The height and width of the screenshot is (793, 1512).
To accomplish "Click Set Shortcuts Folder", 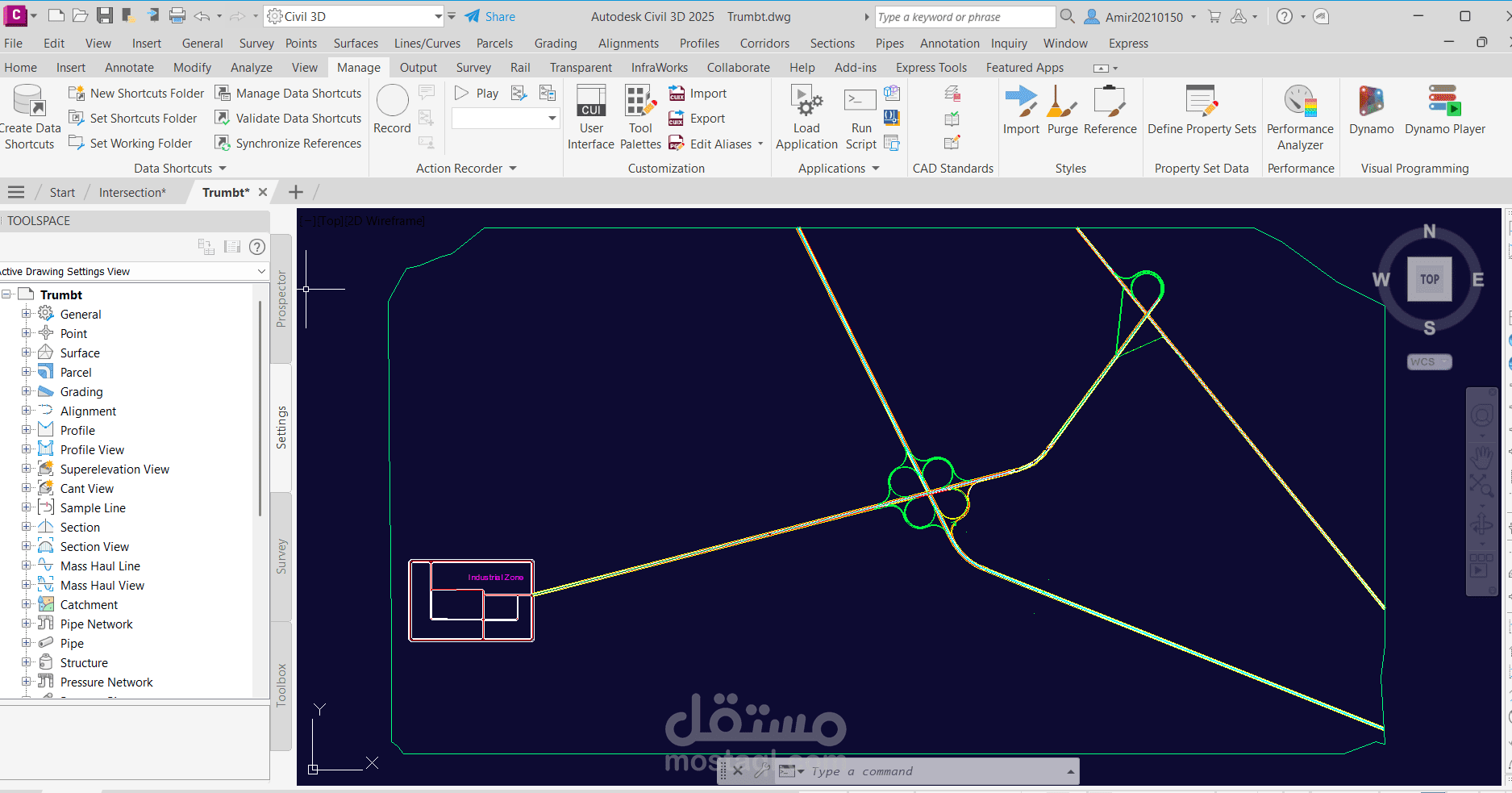I will [133, 119].
